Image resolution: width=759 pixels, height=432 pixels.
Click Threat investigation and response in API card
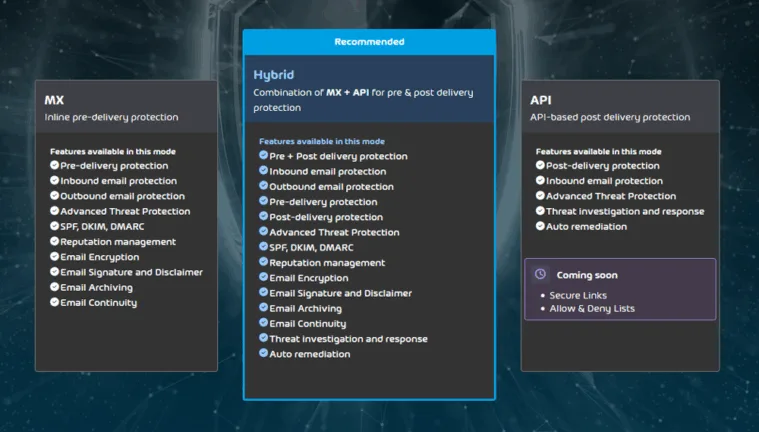625,211
